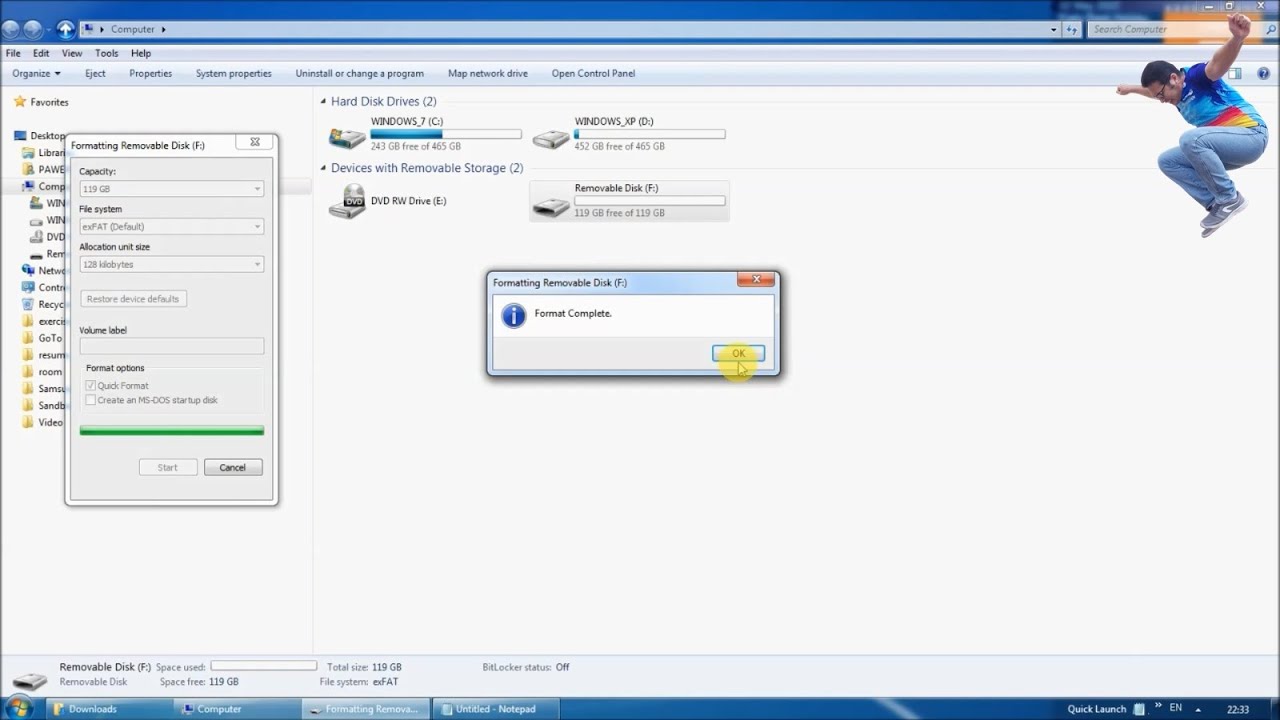Click the WINDOWS_7 (C:) usage bar
Screen dimensions: 1280x720
446,134
